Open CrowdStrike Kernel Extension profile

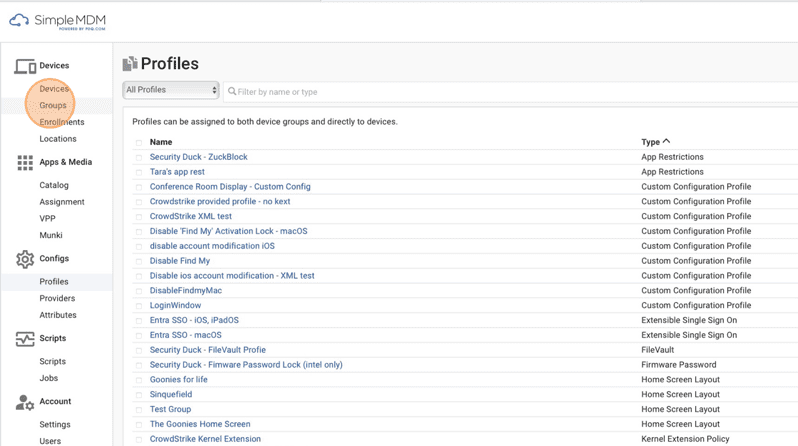point(205,438)
